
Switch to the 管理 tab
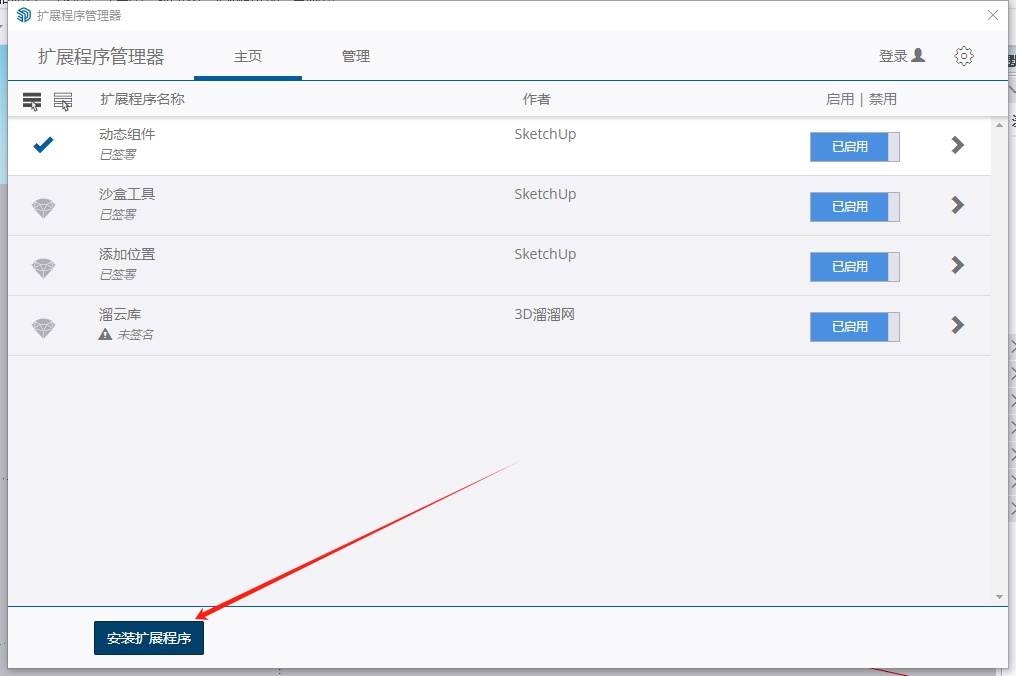pyautogui.click(x=356, y=56)
